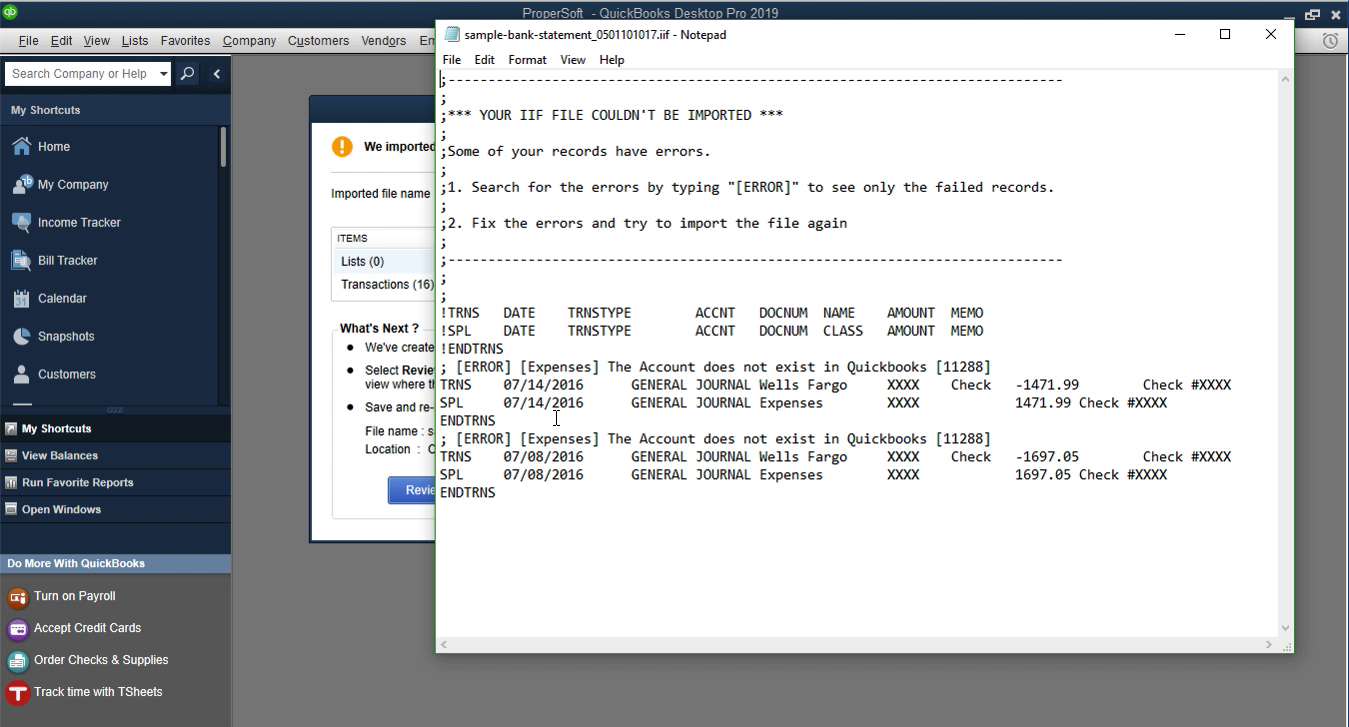Viewport: 1349px width, 727px height.
Task: Click the !ENDTRNS line in Notepad
Action: [x=472, y=349]
